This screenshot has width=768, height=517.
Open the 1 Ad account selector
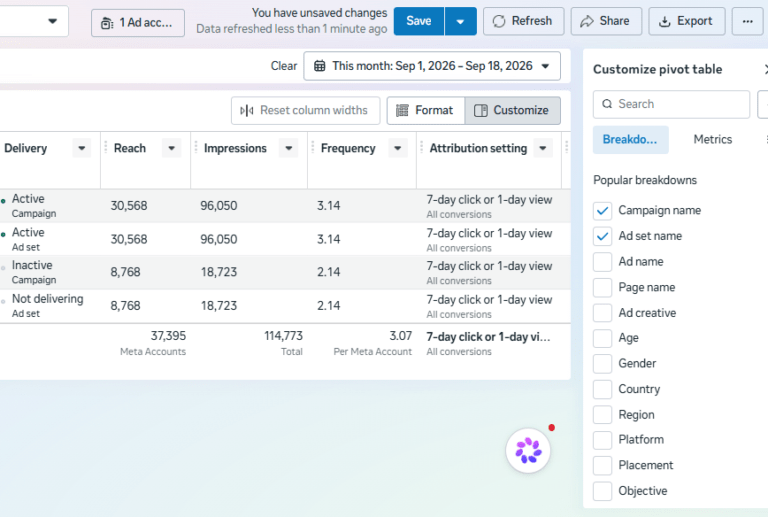[x=138, y=23]
